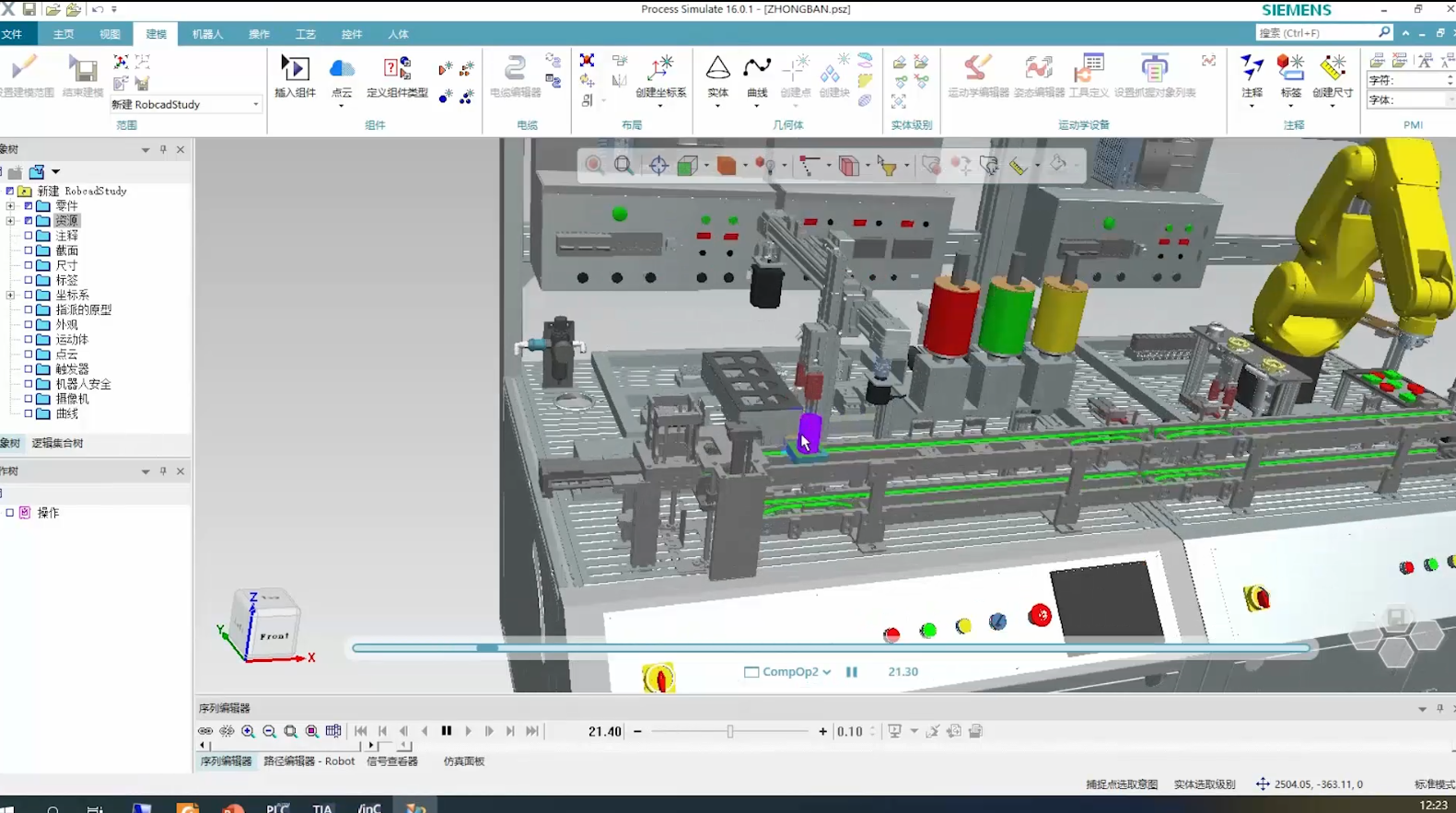Toggle checkbox for 标签 folder
The height and width of the screenshot is (813, 1456).
tap(28, 280)
